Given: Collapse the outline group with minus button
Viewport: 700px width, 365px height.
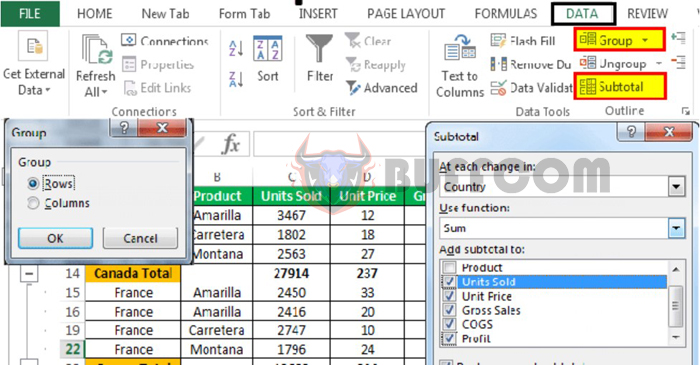Looking at the screenshot, I should coord(29,273).
